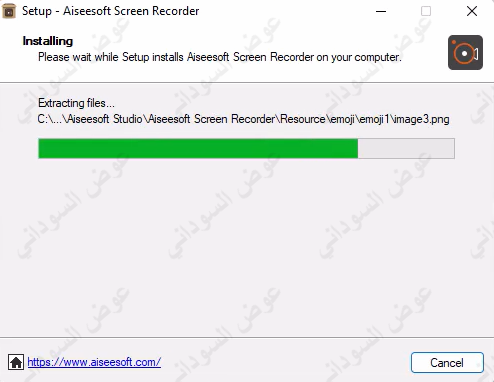The image size is (494, 382).
Task: Click the greyed-out maximize button
Action: click(x=426, y=11)
